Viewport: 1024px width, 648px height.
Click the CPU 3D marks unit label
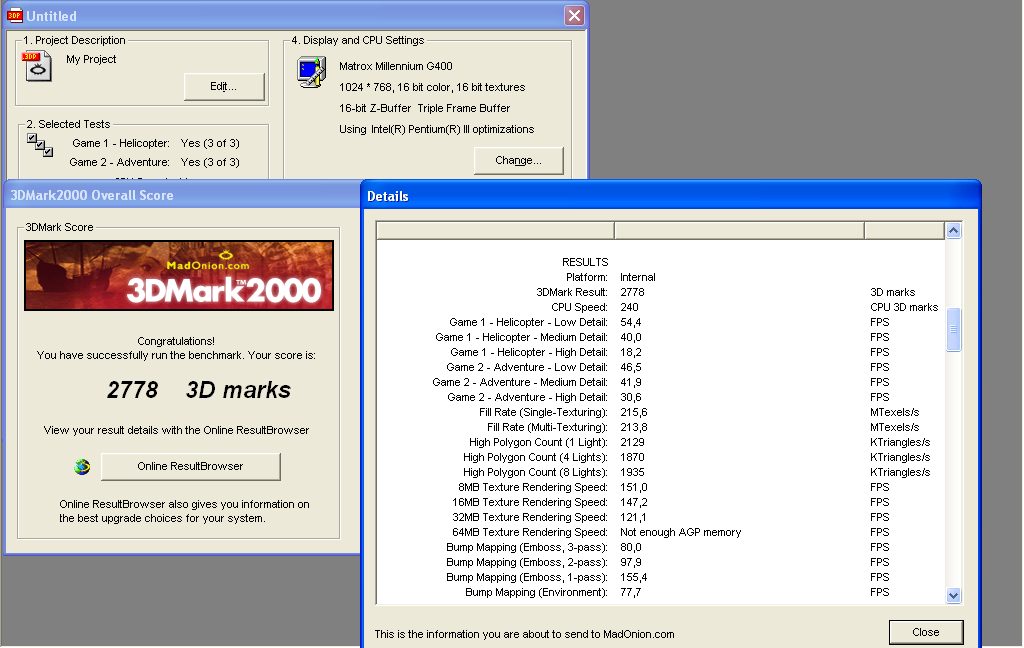pyautogui.click(x=904, y=307)
